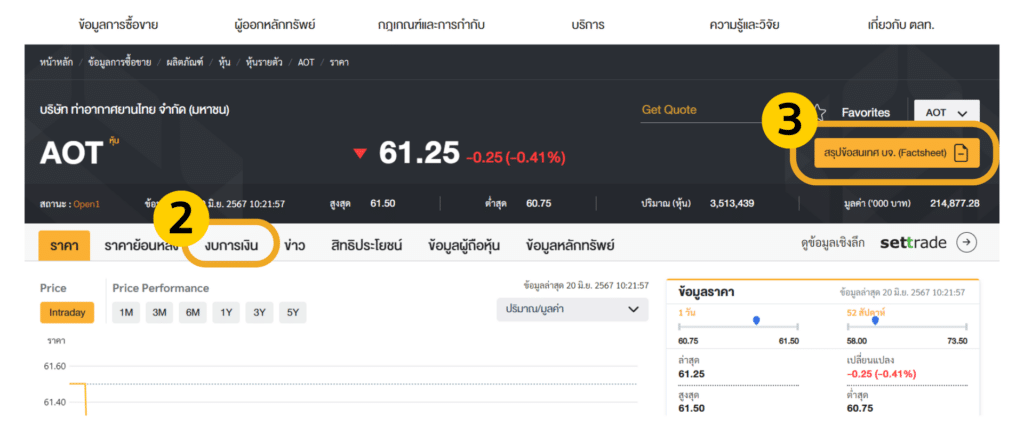Open the ข้อมูลผู้ถือหุ้น tab

tap(464, 246)
